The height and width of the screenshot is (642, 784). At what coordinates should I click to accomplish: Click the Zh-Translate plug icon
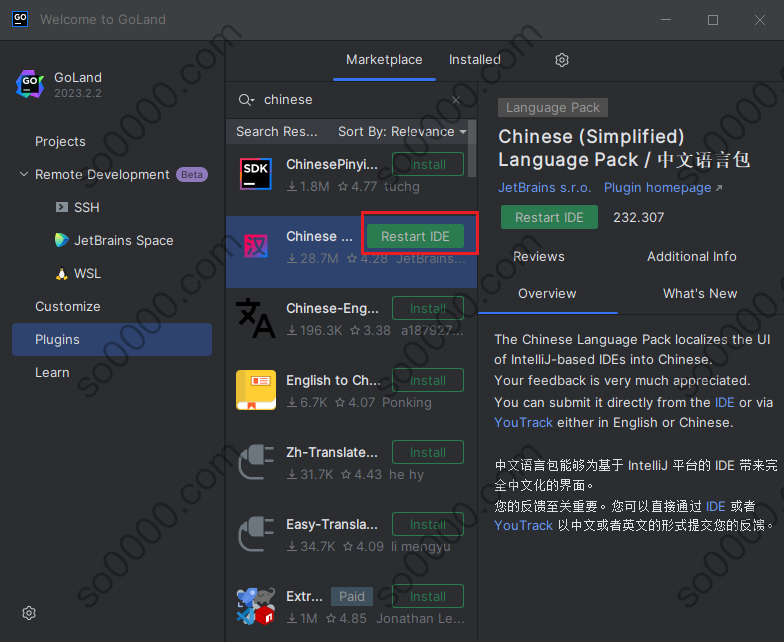point(256,462)
